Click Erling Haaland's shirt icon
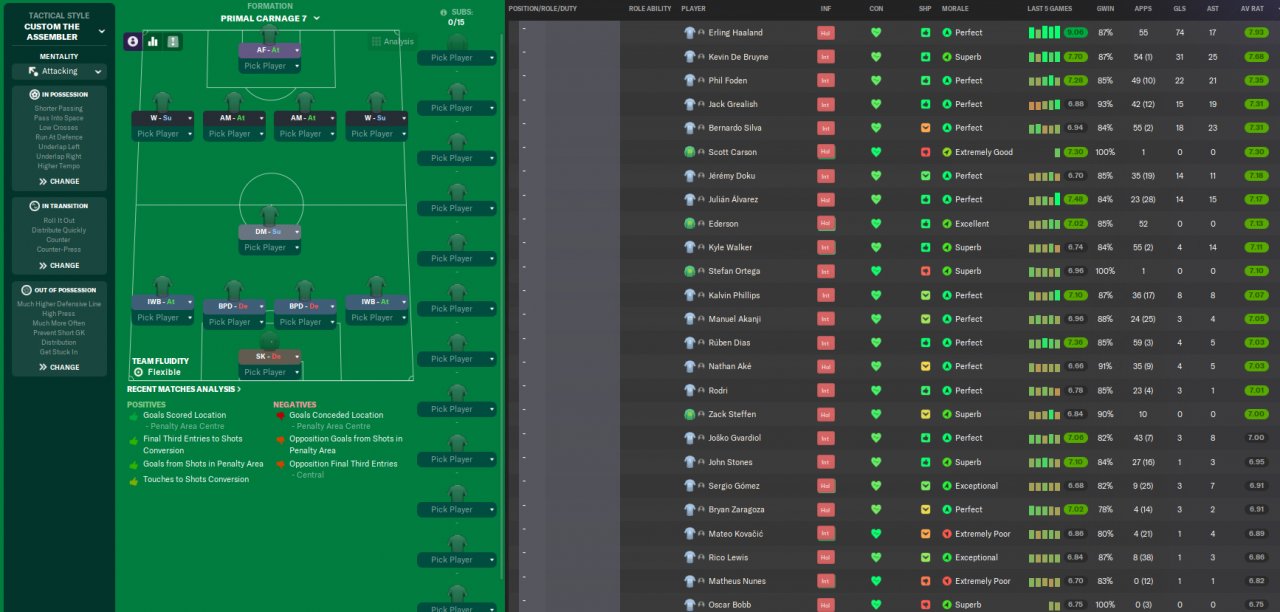The height and width of the screenshot is (612, 1280). (690, 32)
